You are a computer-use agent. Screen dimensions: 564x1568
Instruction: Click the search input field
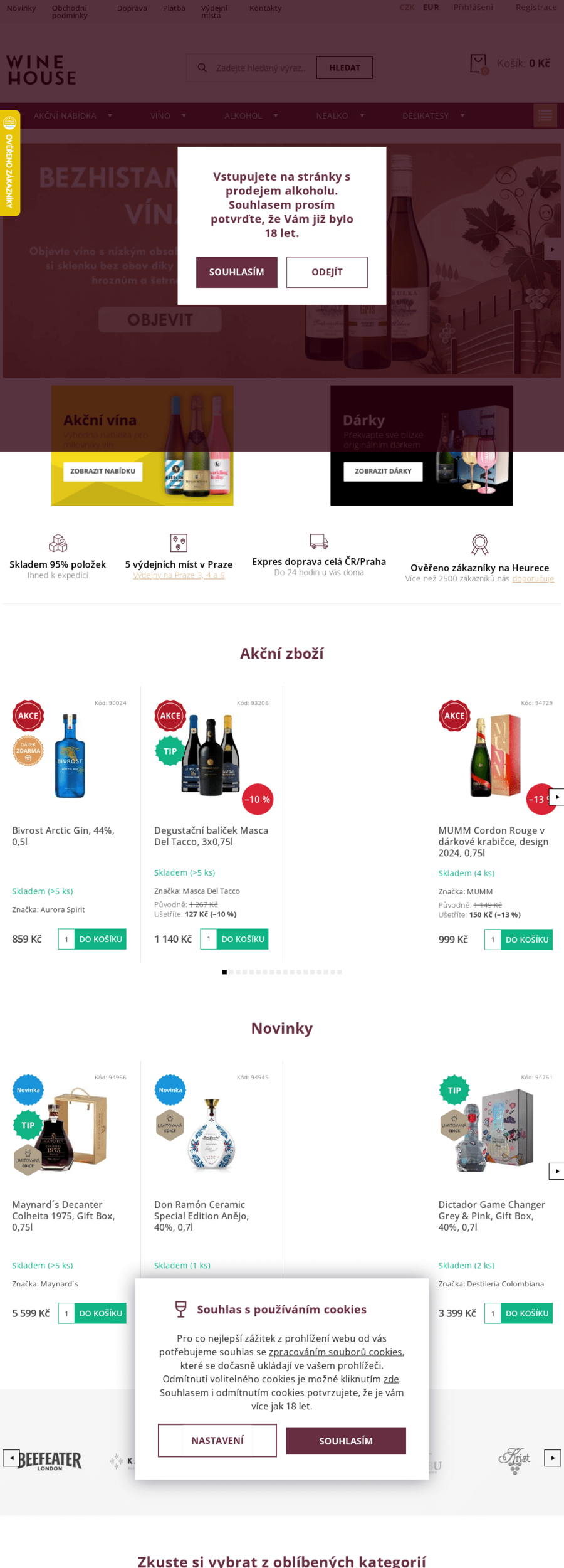pos(260,68)
